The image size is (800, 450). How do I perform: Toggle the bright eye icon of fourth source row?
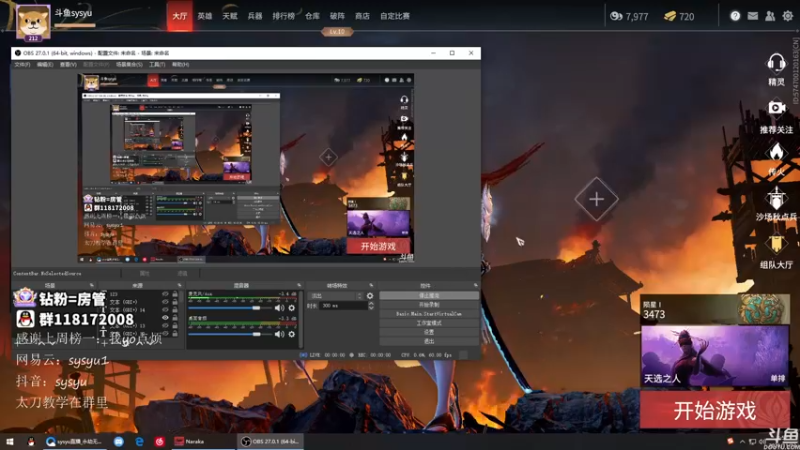pos(165,317)
